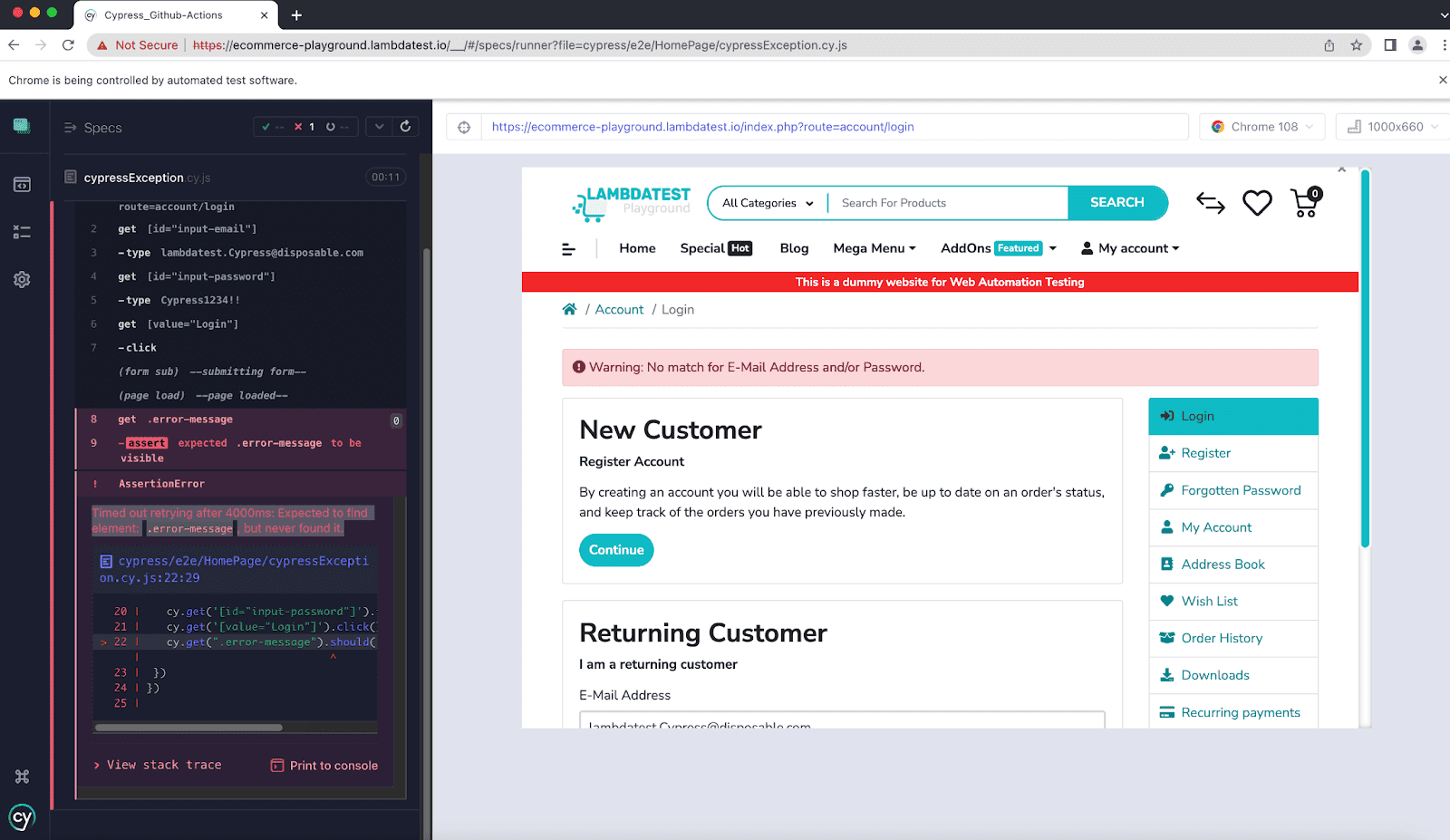The width and height of the screenshot is (1450, 840).
Task: Toggle the Specs list panel
Action: click(x=92, y=128)
